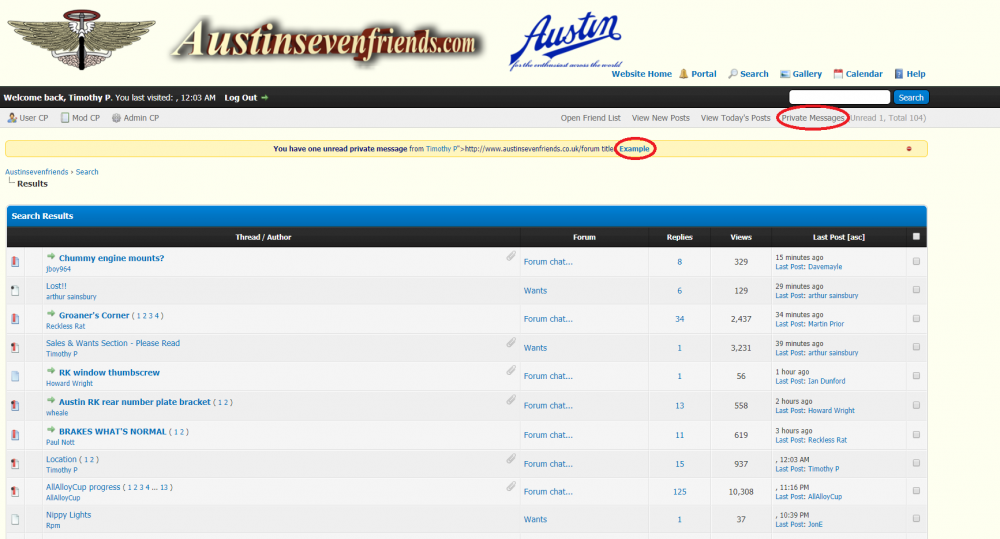The width and height of the screenshot is (1000, 539).
Task: Click the Help book icon
Action: tap(899, 74)
